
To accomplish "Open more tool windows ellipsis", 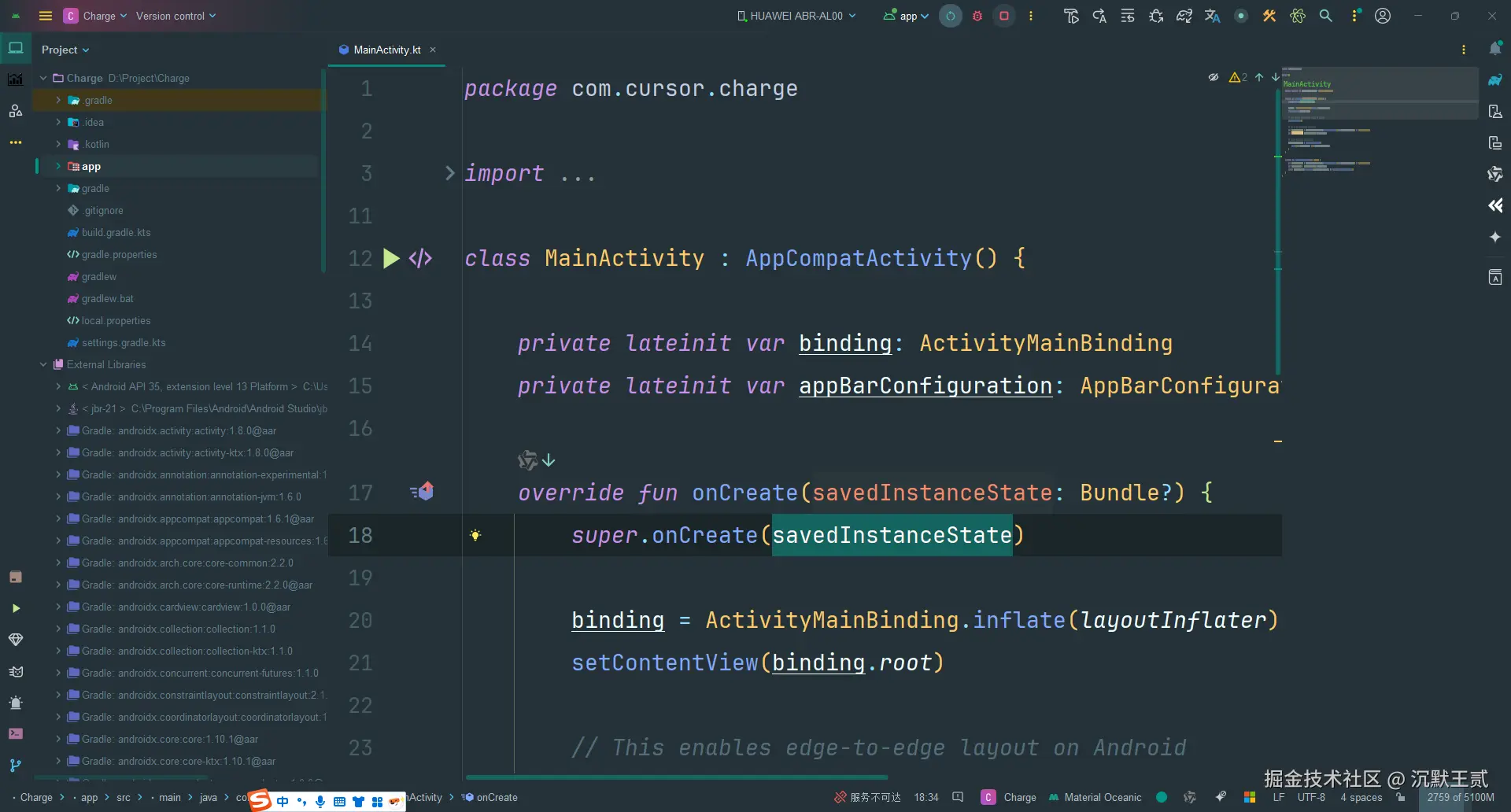I will click(16, 142).
